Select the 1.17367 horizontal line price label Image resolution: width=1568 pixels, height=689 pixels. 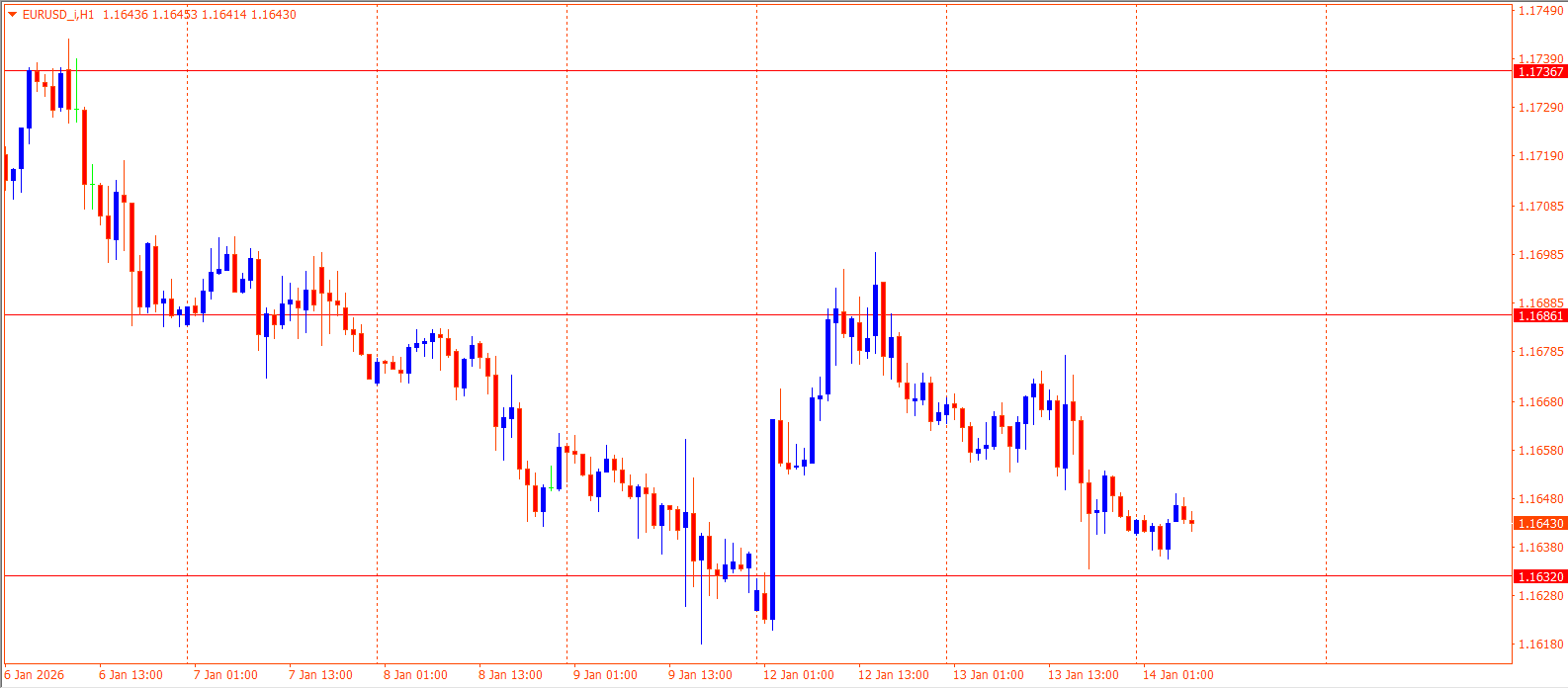pos(1540,72)
